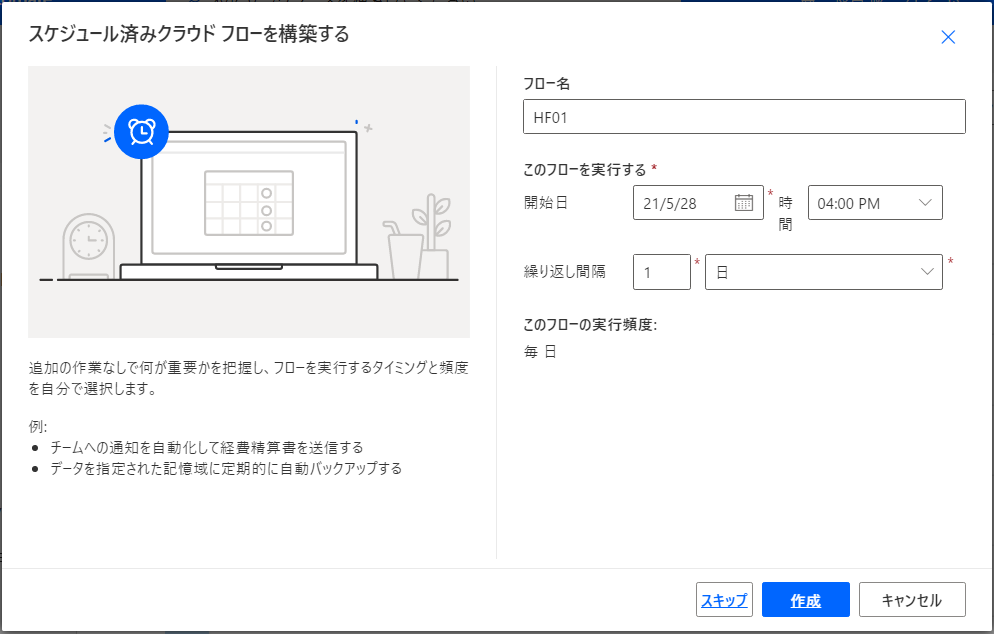
Task: Click the dialog title スケジュール済みクラウド フローを構築する
Action: click(x=189, y=34)
